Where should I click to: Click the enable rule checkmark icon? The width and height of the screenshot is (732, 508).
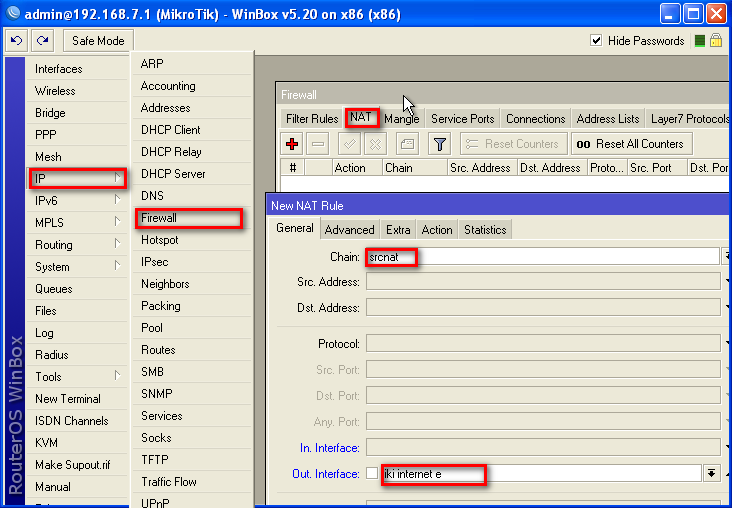tap(349, 144)
